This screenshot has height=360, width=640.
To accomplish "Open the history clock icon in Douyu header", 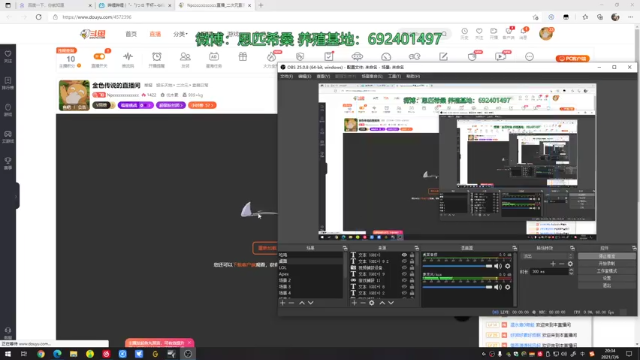I will coord(464,31).
